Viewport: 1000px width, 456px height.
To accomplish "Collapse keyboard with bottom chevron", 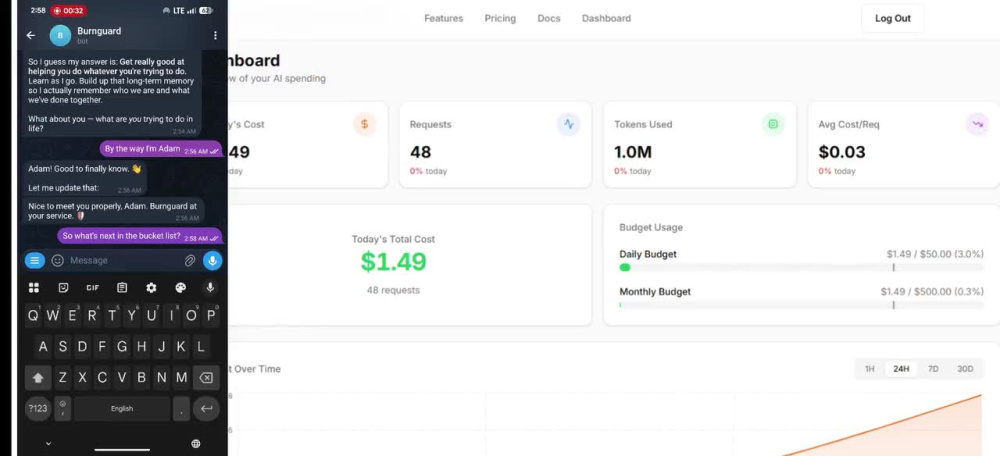I will [x=48, y=443].
